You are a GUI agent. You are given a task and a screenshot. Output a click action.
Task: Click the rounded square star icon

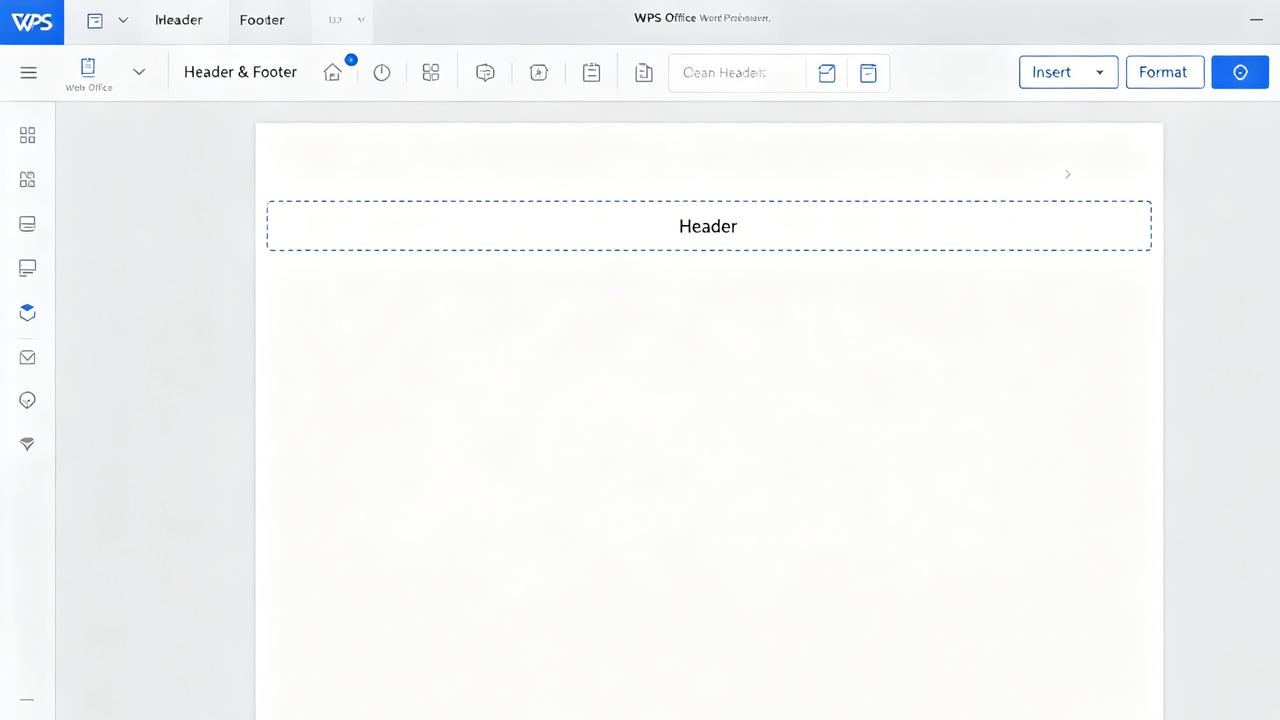coord(538,72)
